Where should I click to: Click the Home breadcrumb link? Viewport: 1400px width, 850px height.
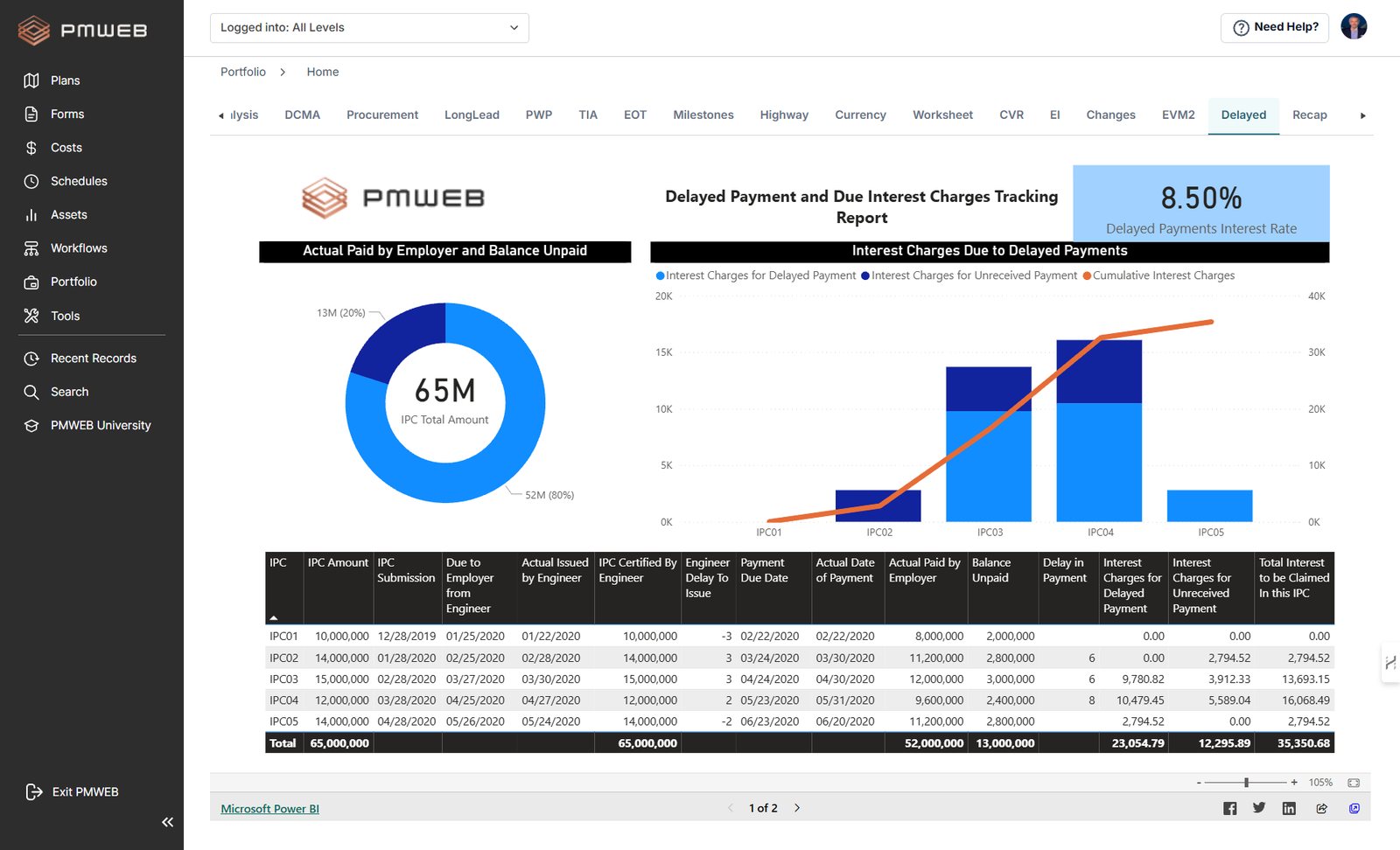click(323, 72)
